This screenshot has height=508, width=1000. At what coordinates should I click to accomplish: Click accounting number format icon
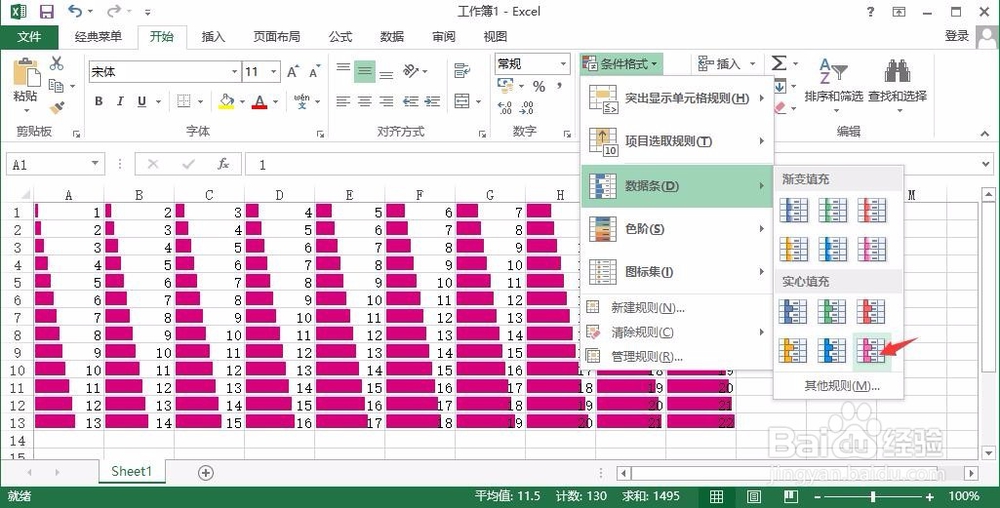(x=505, y=86)
